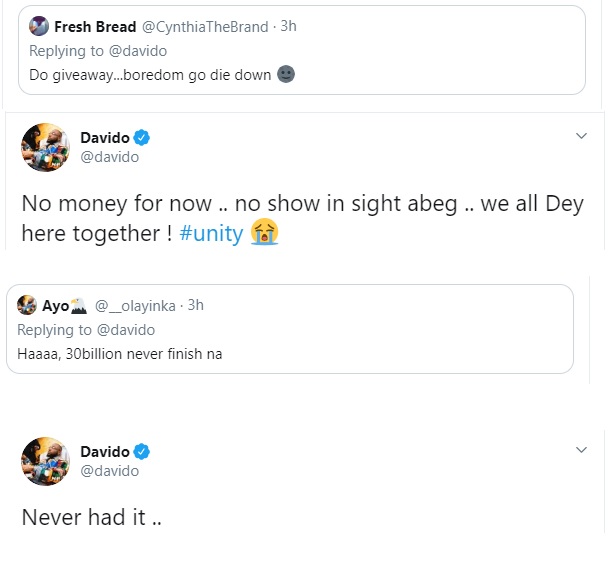The height and width of the screenshot is (570, 610).
Task: Click Davido's name on the "No money" tweet
Action: click(105, 137)
